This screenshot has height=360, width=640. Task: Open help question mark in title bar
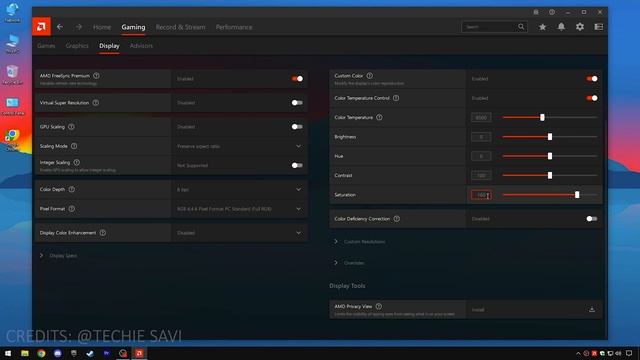pyautogui.click(x=552, y=12)
